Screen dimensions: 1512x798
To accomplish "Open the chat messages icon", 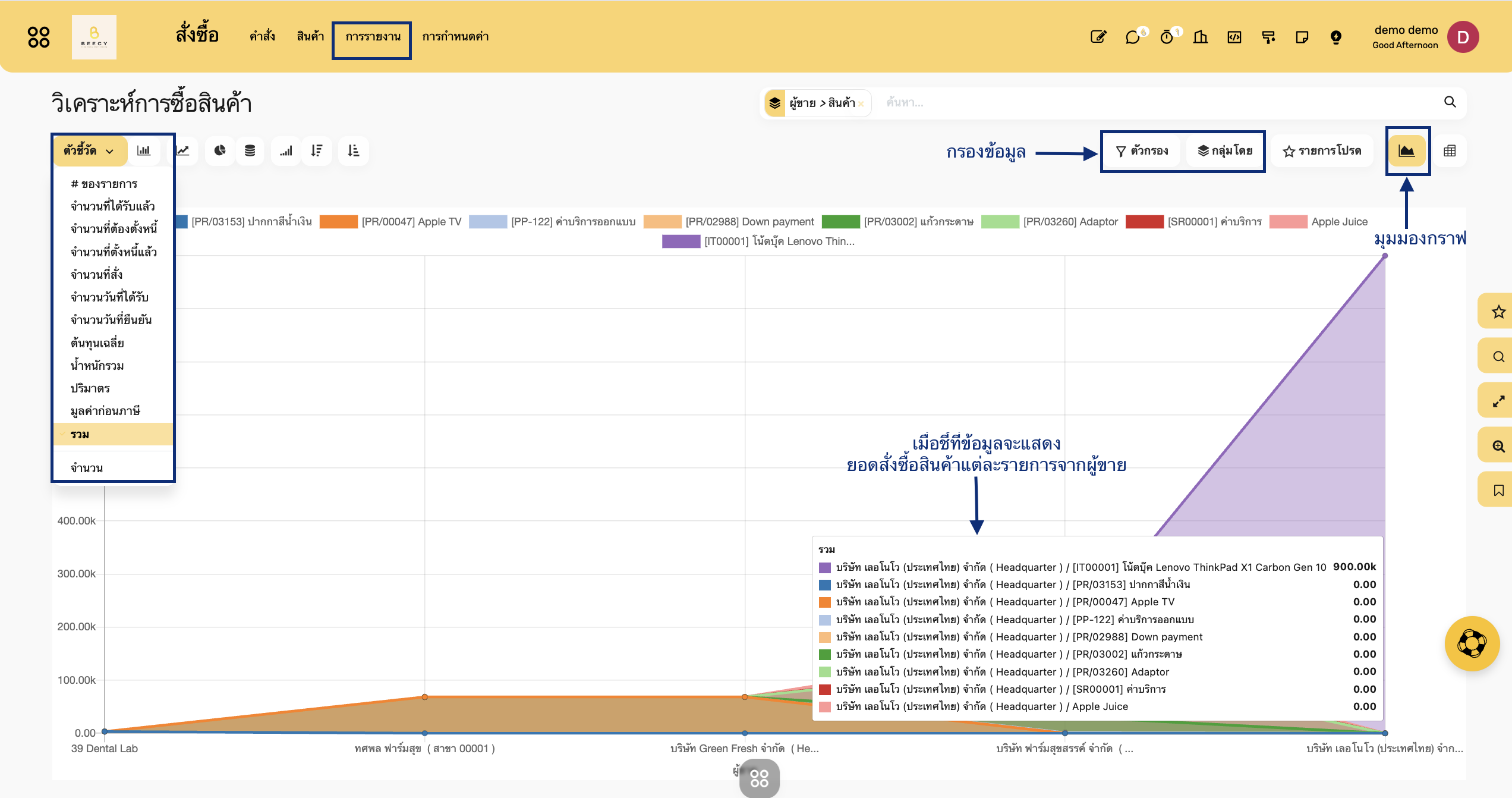I will click(x=1133, y=37).
